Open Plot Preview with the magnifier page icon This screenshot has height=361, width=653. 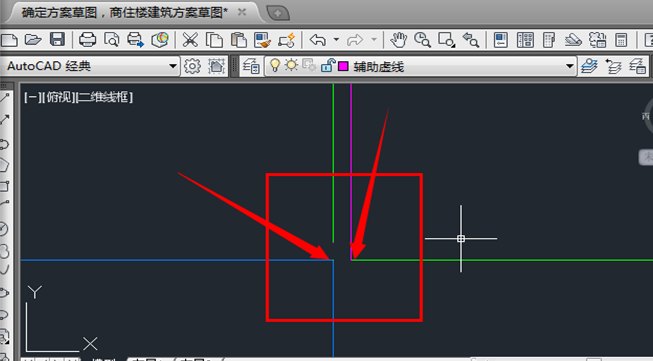click(x=112, y=40)
